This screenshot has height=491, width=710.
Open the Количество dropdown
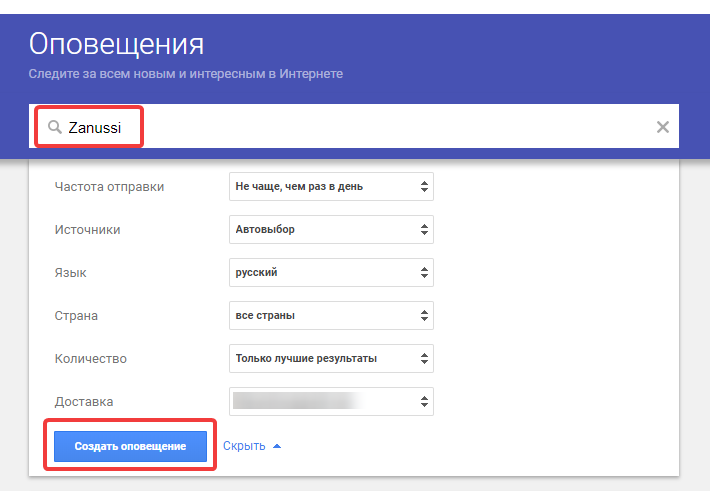tap(331, 359)
